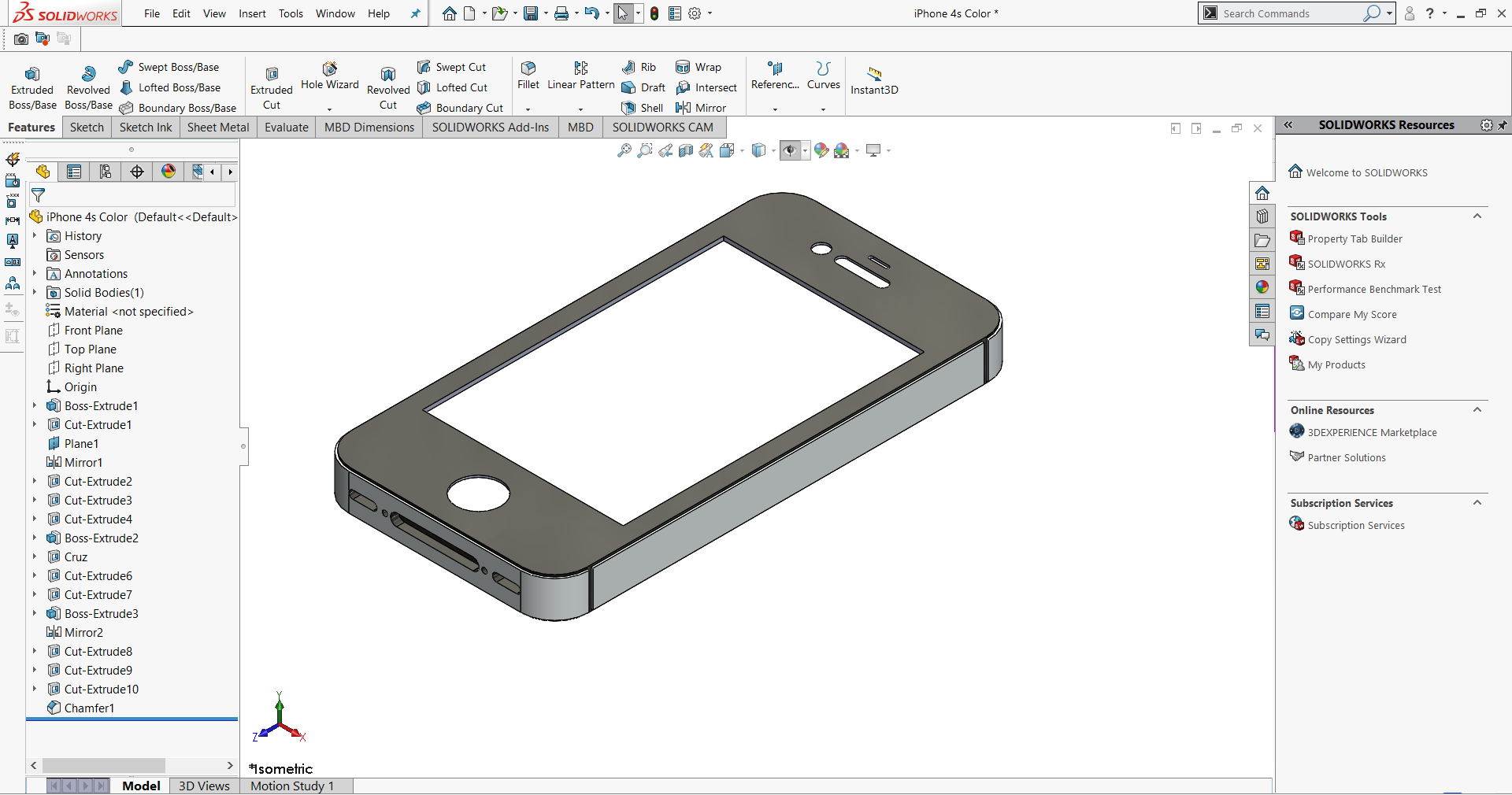1512x795 pixels.
Task: Collapse the Online Resources section
Action: tap(1477, 410)
